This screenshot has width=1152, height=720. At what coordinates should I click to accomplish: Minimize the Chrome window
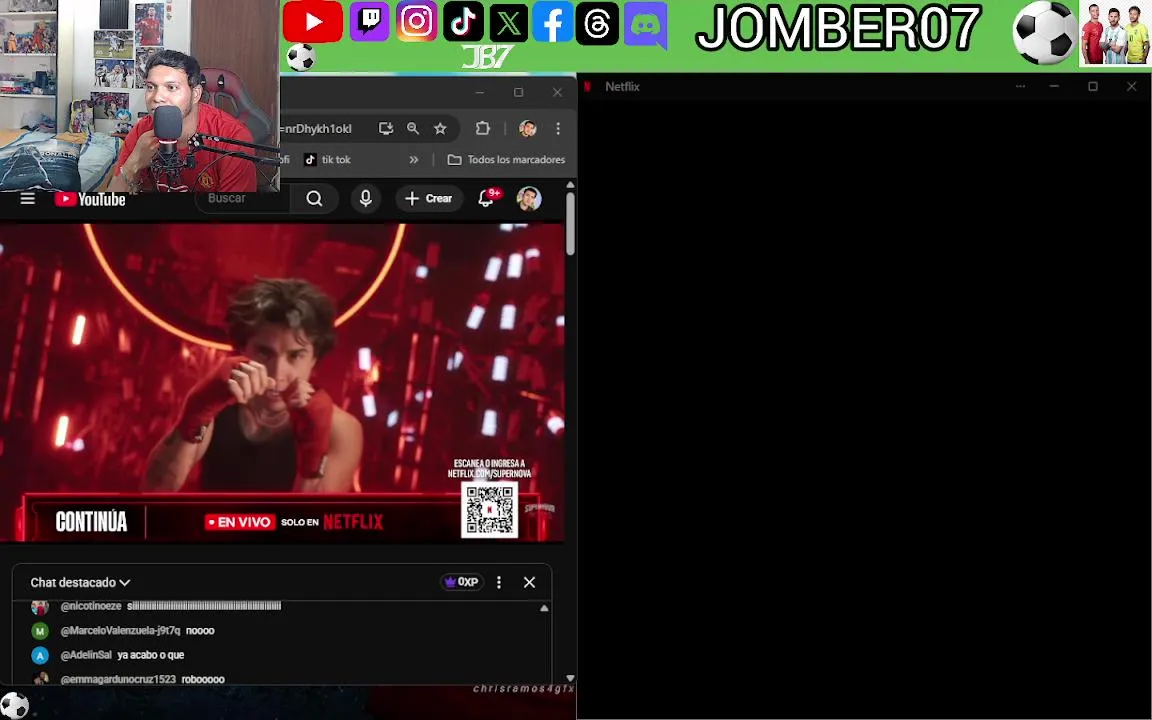480,93
